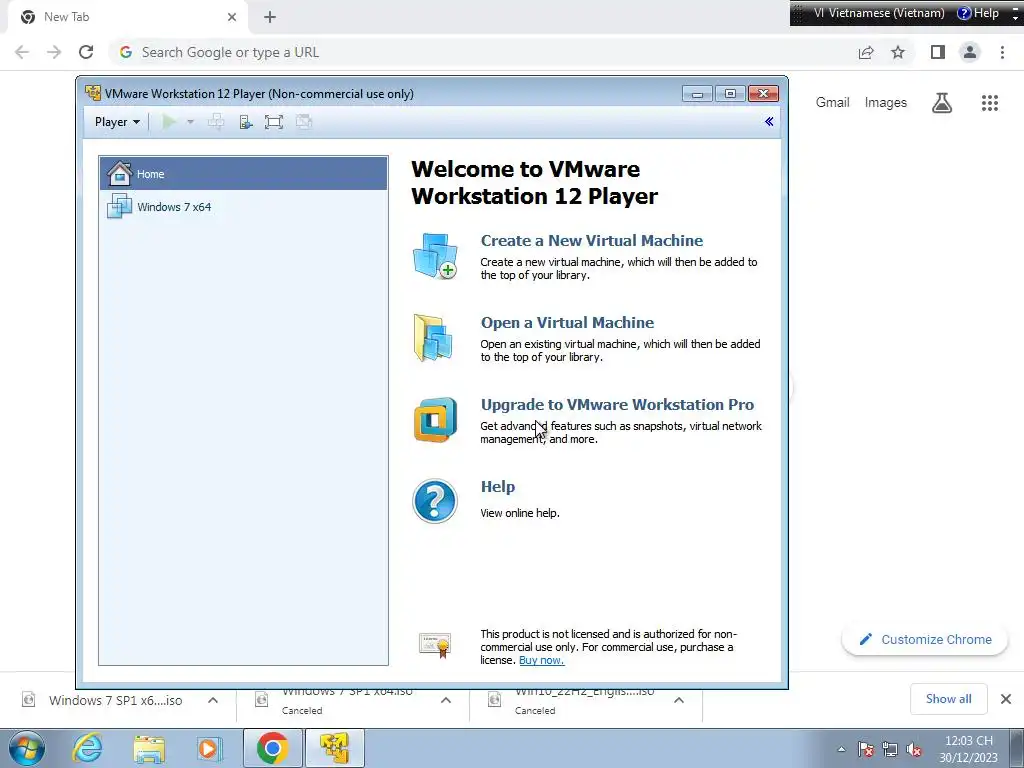Click Show all downloads button
The image size is (1024, 768).
click(x=948, y=699)
